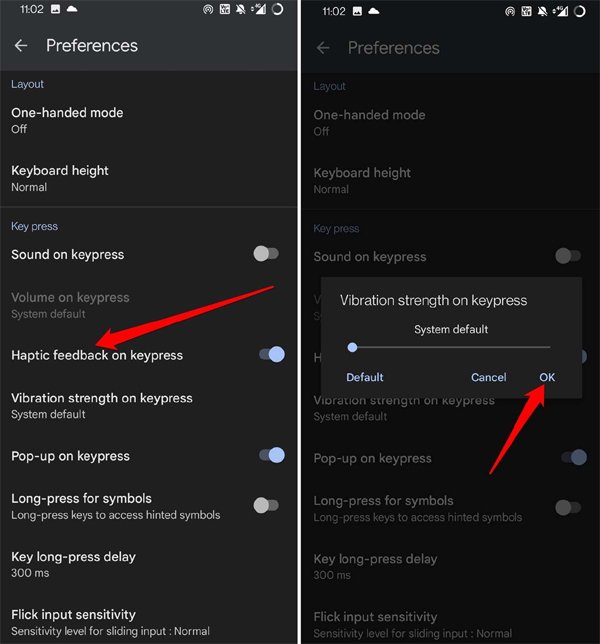The height and width of the screenshot is (644, 600).
Task: Toggle Long-press for symbols on
Action: point(266,505)
